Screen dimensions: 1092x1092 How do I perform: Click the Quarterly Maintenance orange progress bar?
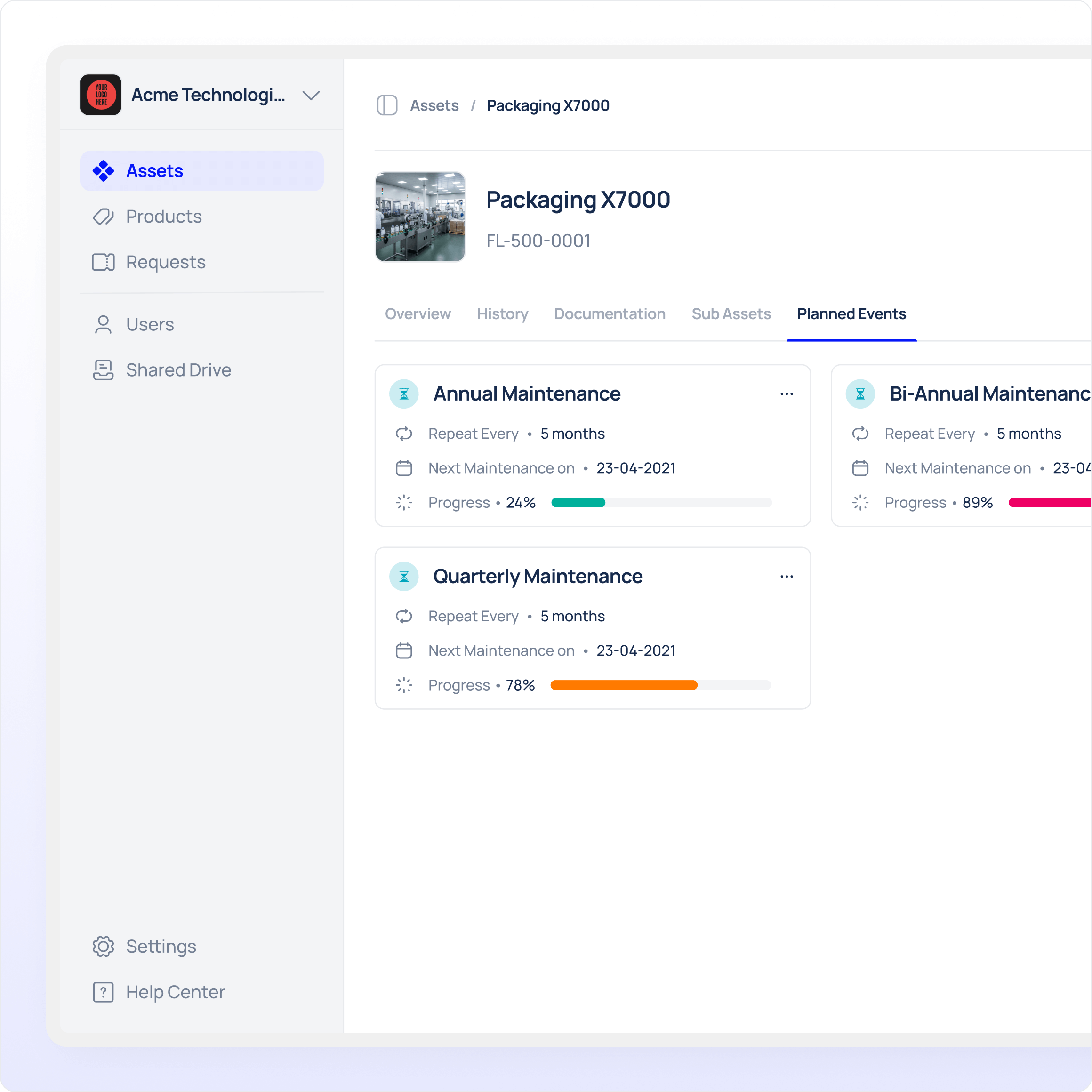624,685
